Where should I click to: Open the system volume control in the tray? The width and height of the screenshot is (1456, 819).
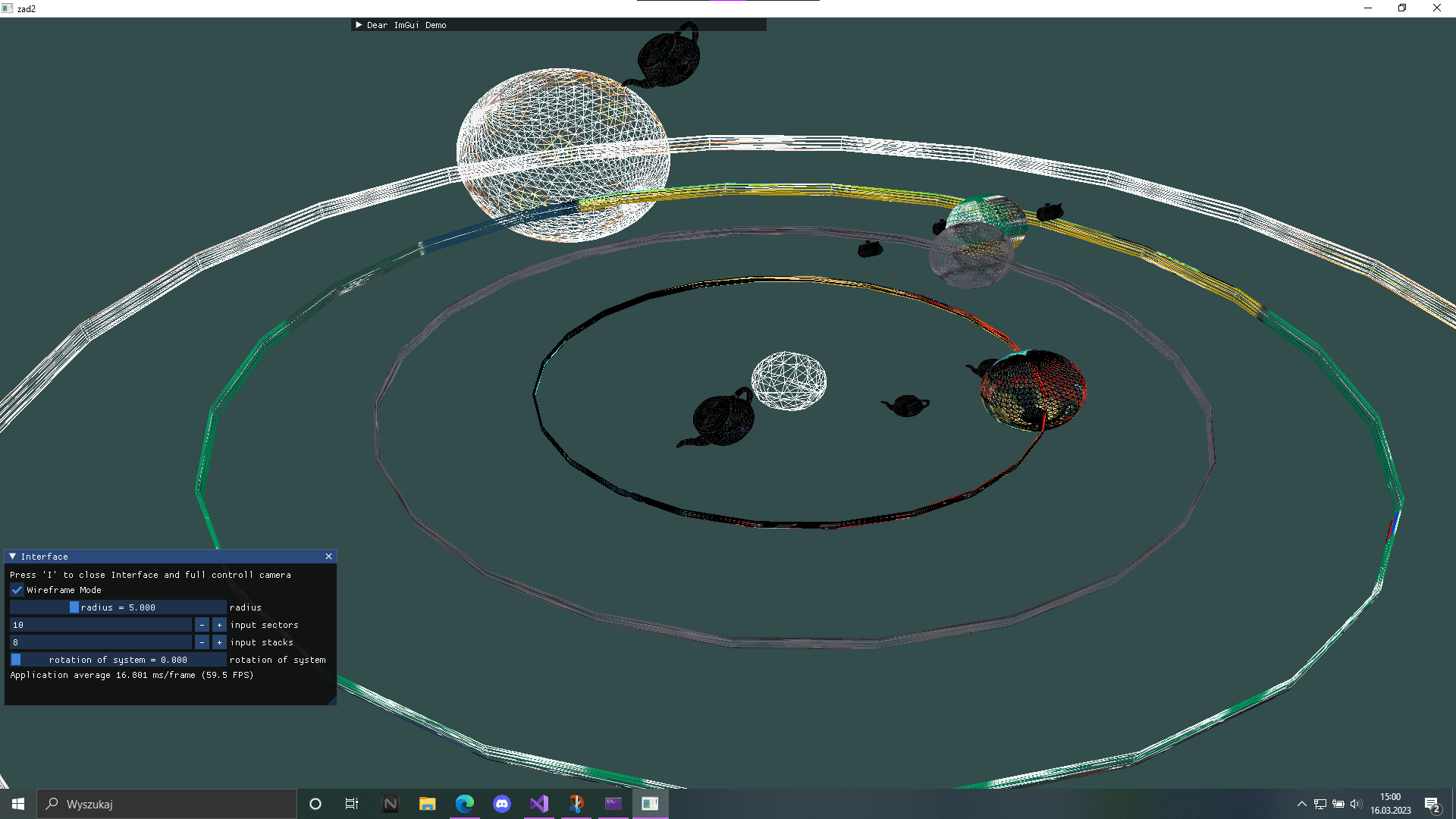coord(1356,804)
